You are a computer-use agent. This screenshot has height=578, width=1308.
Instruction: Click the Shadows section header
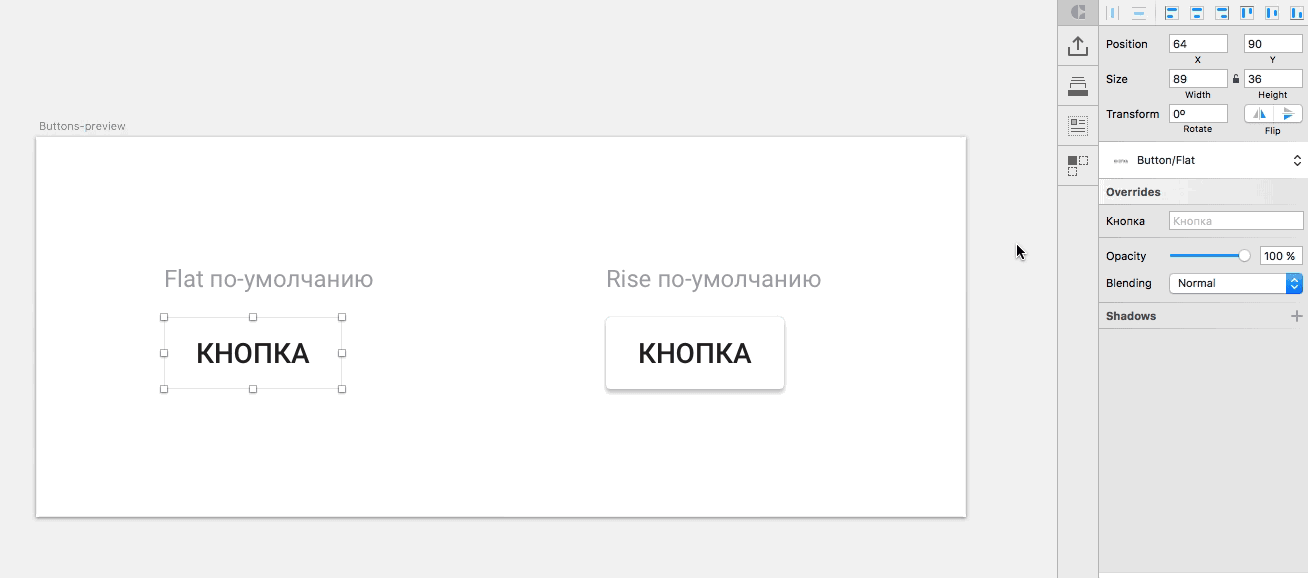coord(1131,316)
